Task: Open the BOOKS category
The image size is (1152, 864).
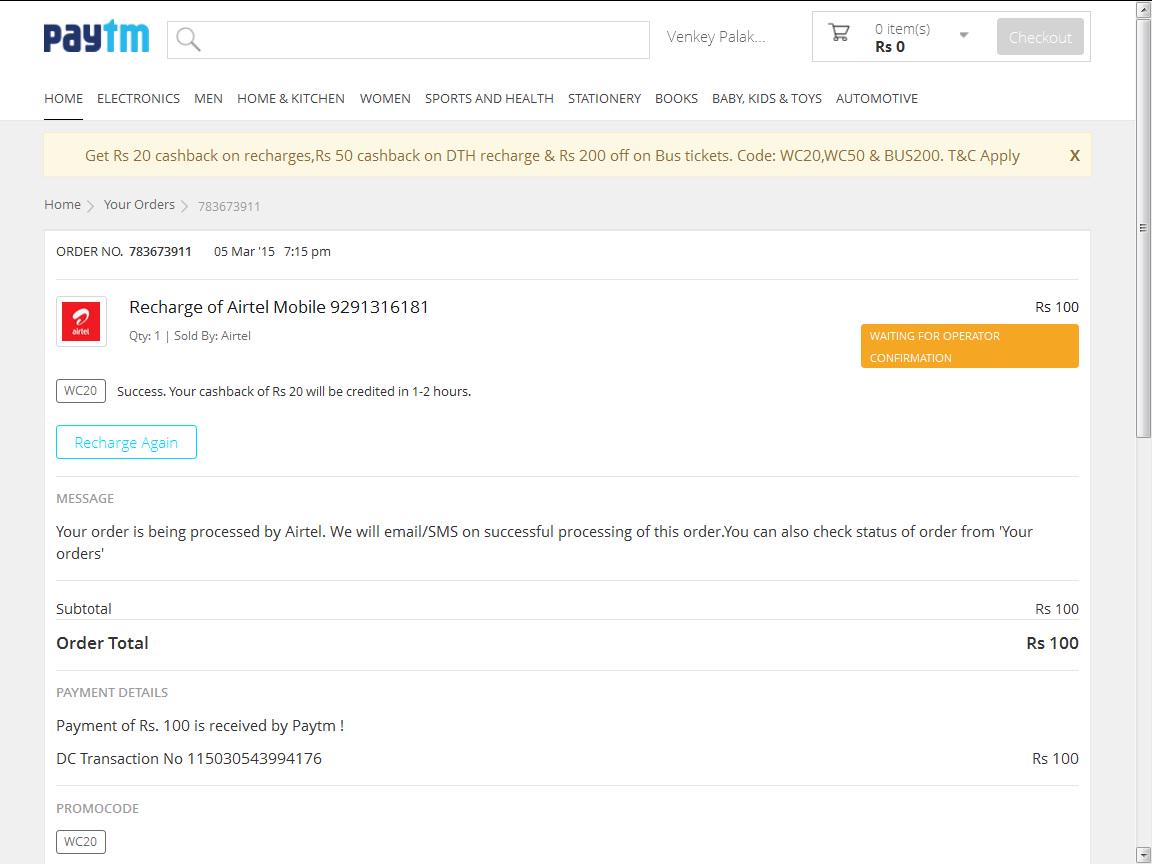Action: tap(676, 98)
